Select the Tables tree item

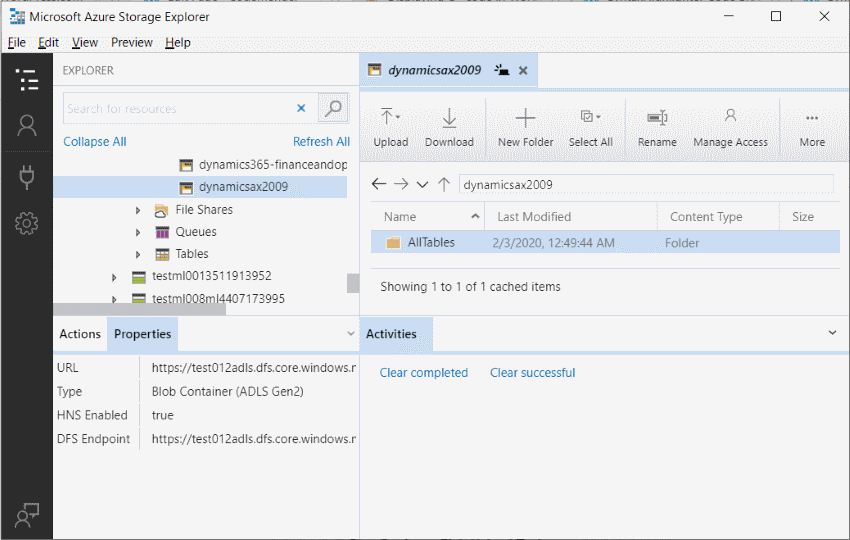pyautogui.click(x=191, y=254)
